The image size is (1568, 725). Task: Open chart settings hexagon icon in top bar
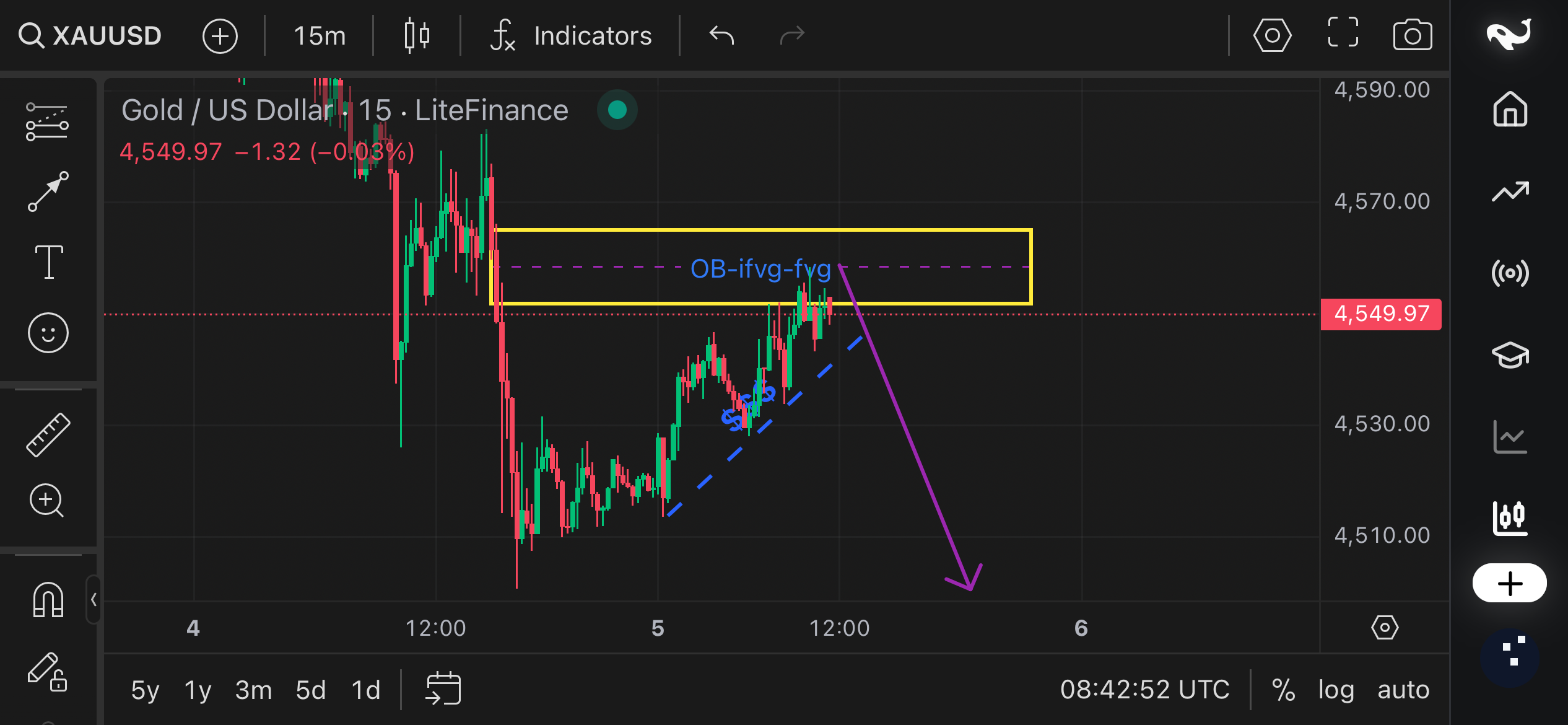point(1272,35)
